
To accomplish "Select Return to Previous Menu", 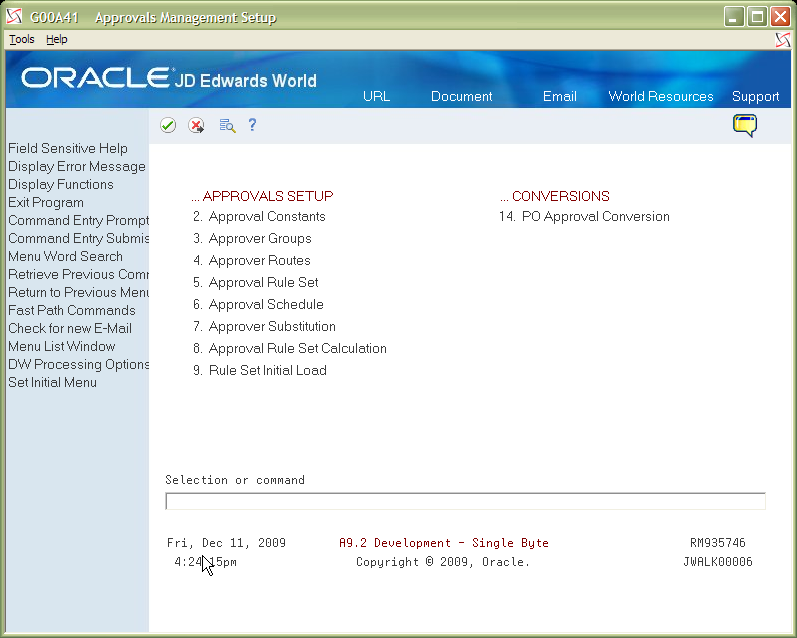I will tap(78, 292).
